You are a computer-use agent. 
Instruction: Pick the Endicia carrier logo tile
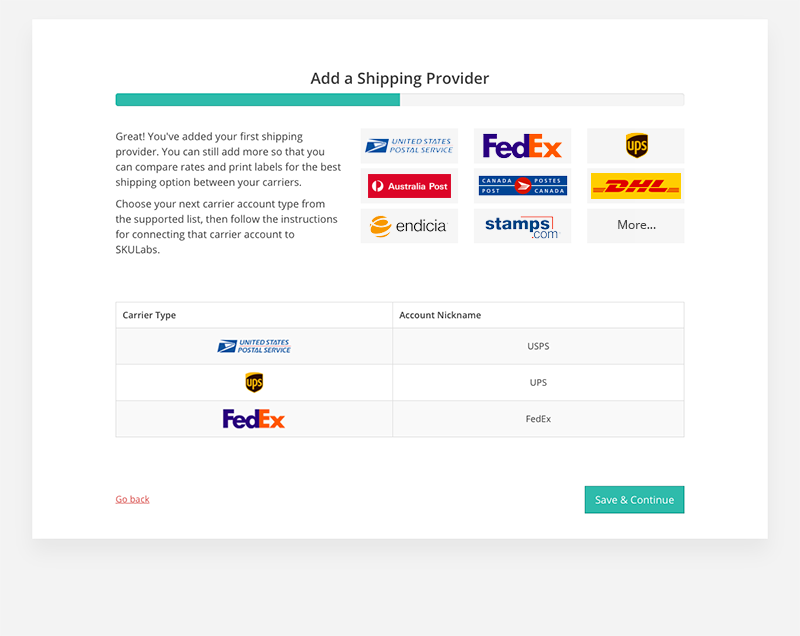point(409,226)
